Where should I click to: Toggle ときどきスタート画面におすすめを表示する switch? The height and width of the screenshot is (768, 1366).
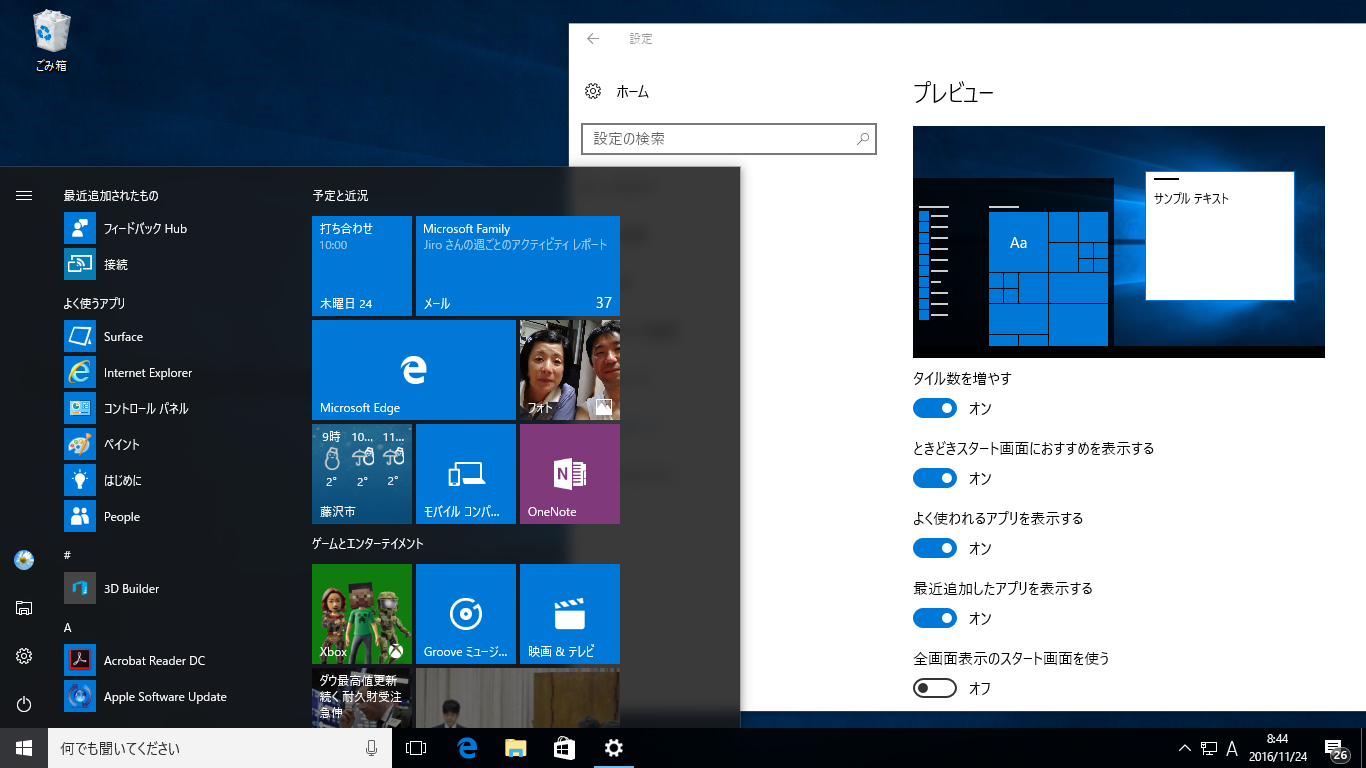[935, 478]
